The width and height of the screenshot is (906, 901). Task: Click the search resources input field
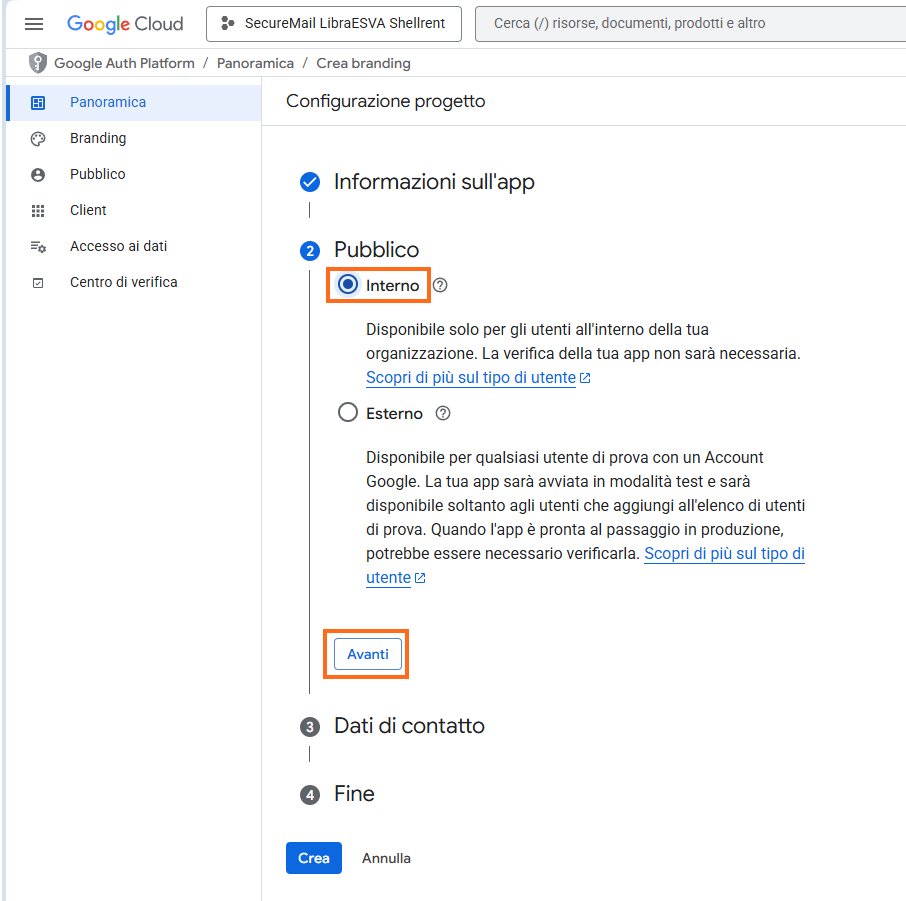click(690, 24)
